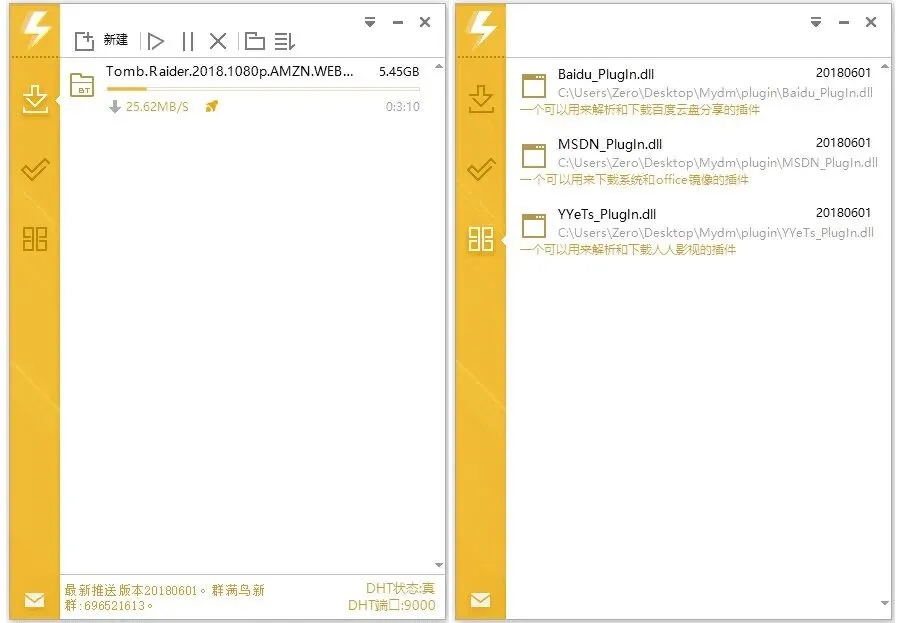Open downloading tab in right window sidebar
Screen dimensions: 900x623
(x=481, y=99)
